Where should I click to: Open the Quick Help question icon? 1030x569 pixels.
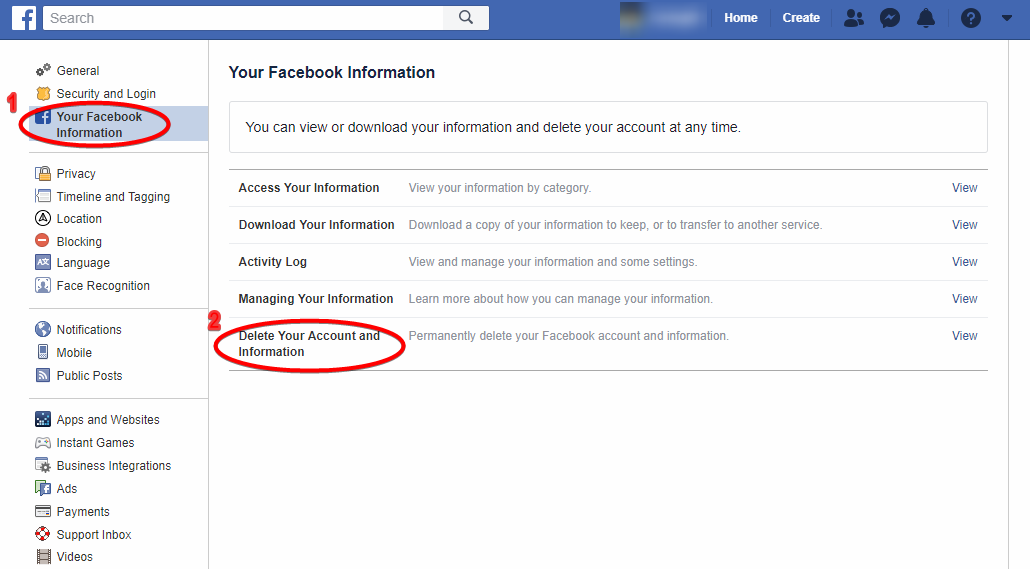click(x=970, y=18)
